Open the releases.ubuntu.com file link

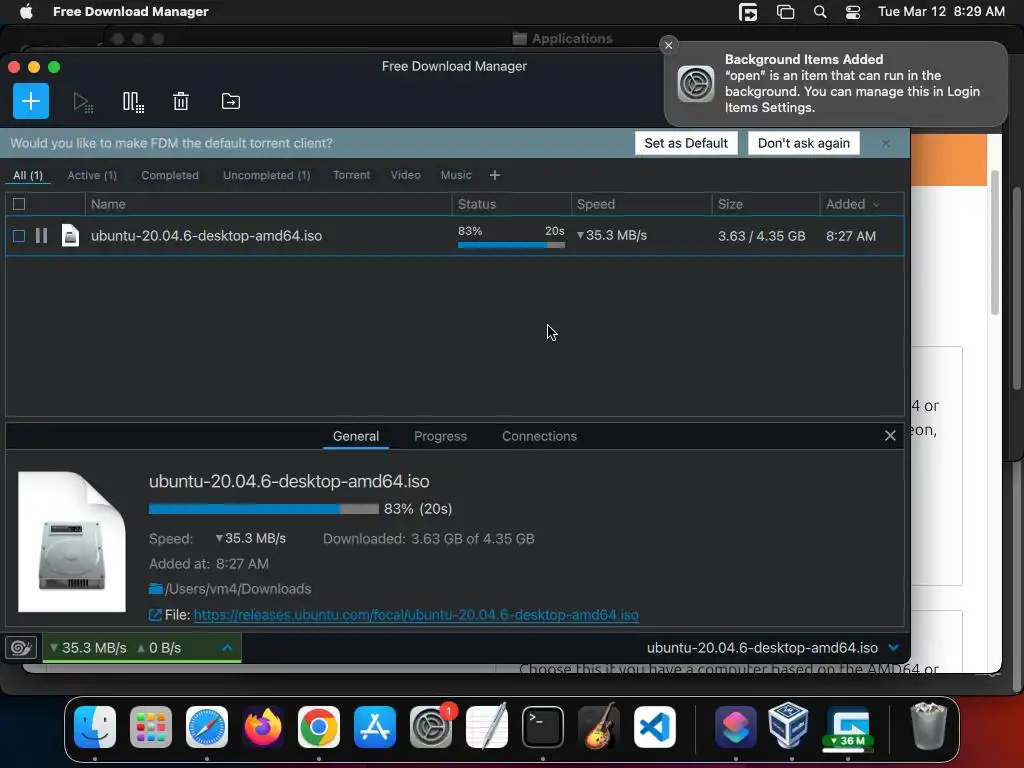click(x=416, y=615)
